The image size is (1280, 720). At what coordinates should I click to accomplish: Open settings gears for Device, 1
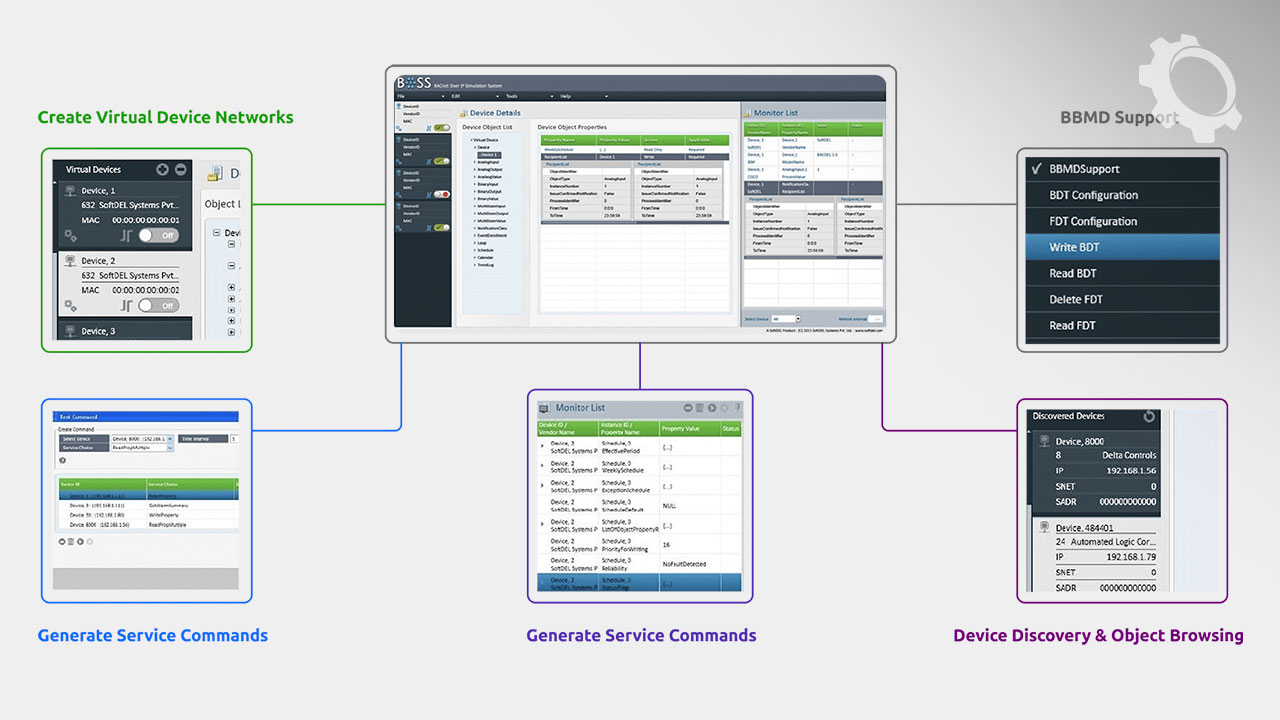click(70, 236)
